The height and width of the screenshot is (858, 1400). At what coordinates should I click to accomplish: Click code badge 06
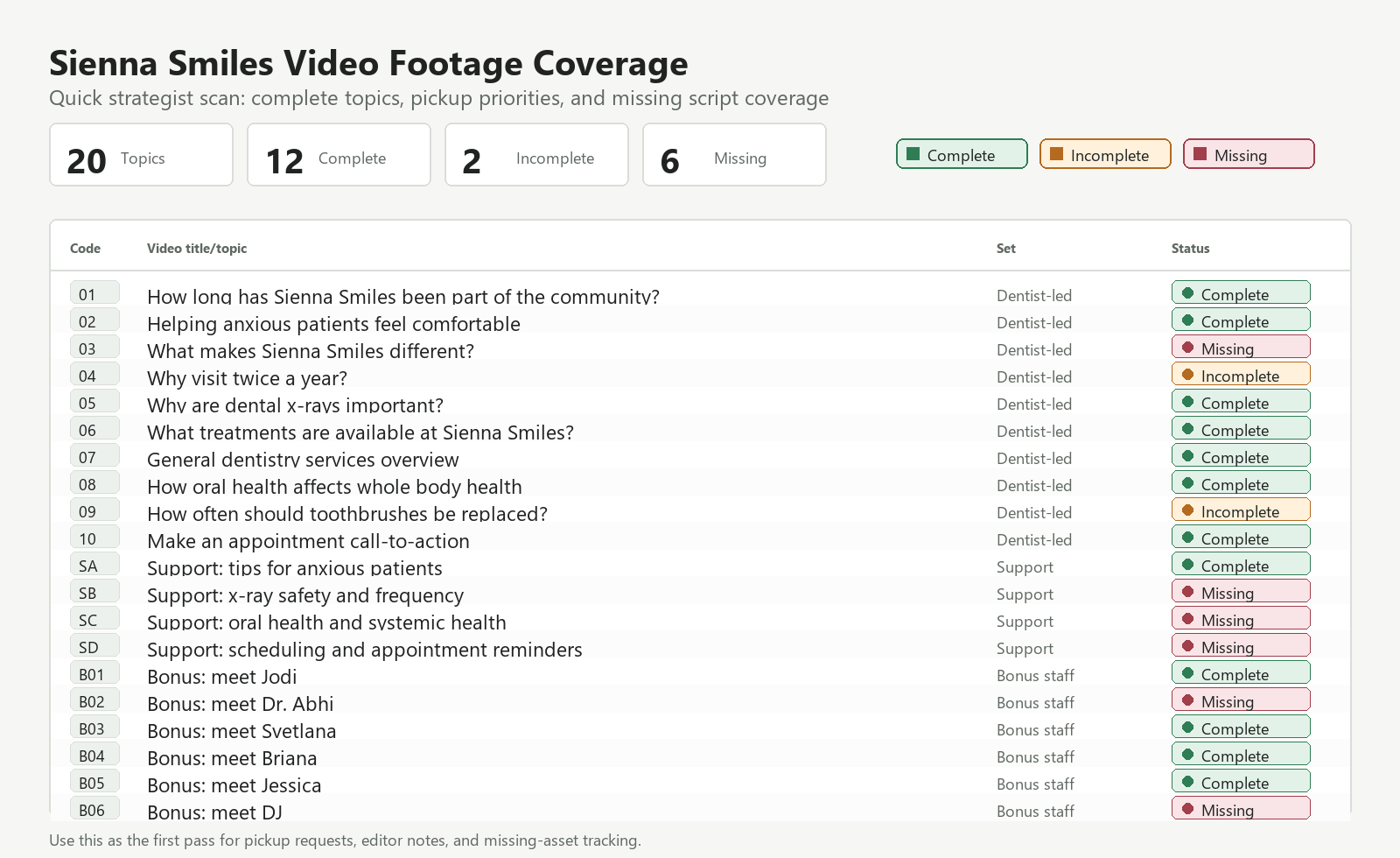[x=94, y=428]
